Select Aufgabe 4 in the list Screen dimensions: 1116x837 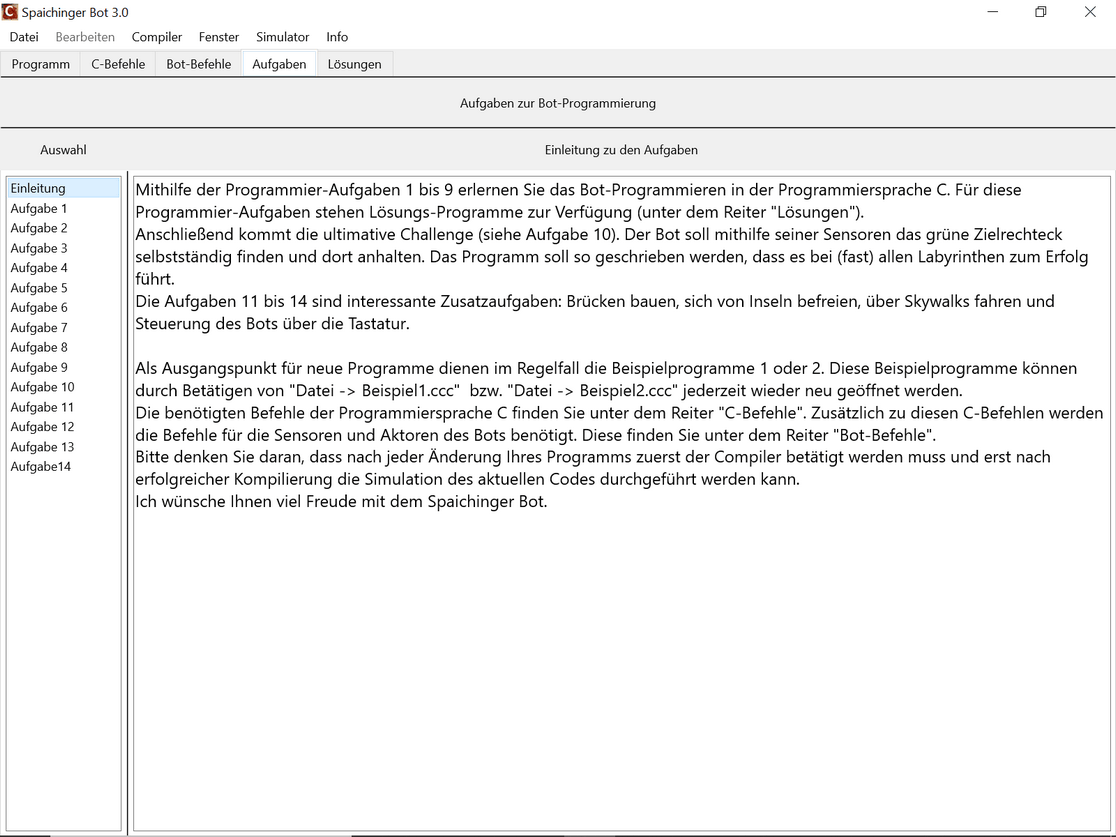point(64,268)
